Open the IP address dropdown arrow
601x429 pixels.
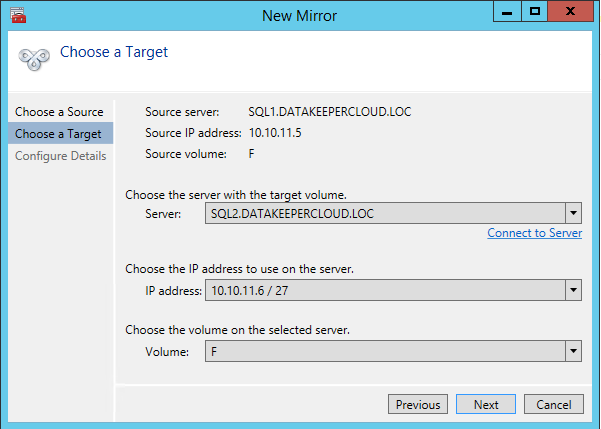click(x=573, y=291)
